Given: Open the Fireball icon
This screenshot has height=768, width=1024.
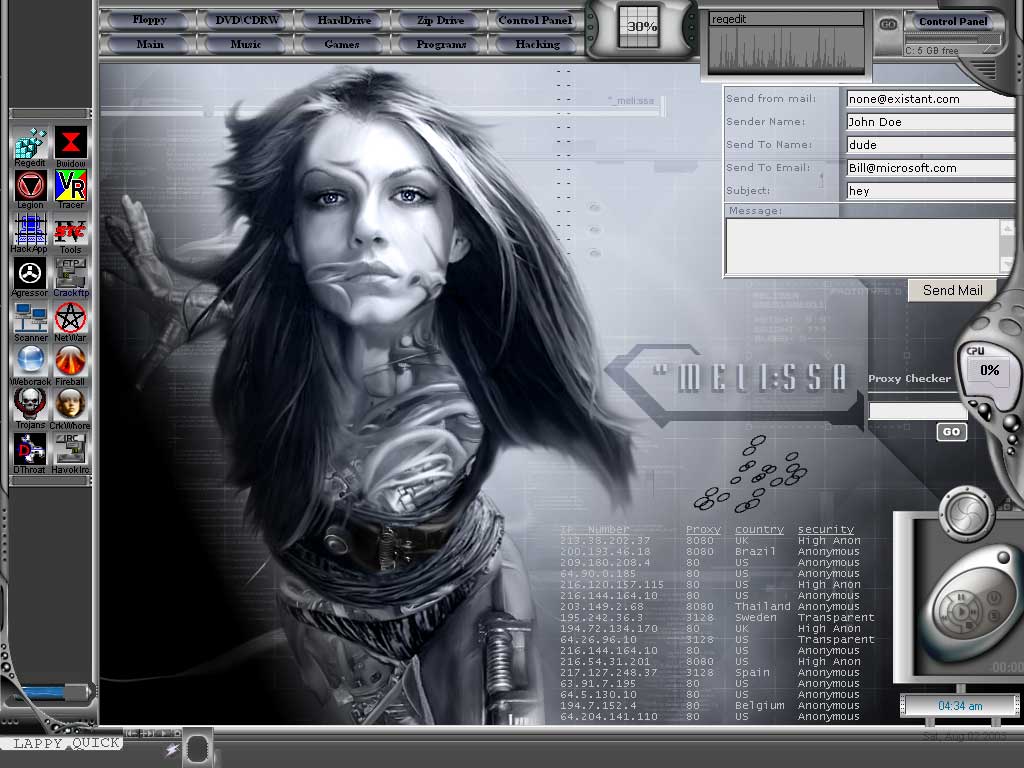Looking at the screenshot, I should point(71,361).
